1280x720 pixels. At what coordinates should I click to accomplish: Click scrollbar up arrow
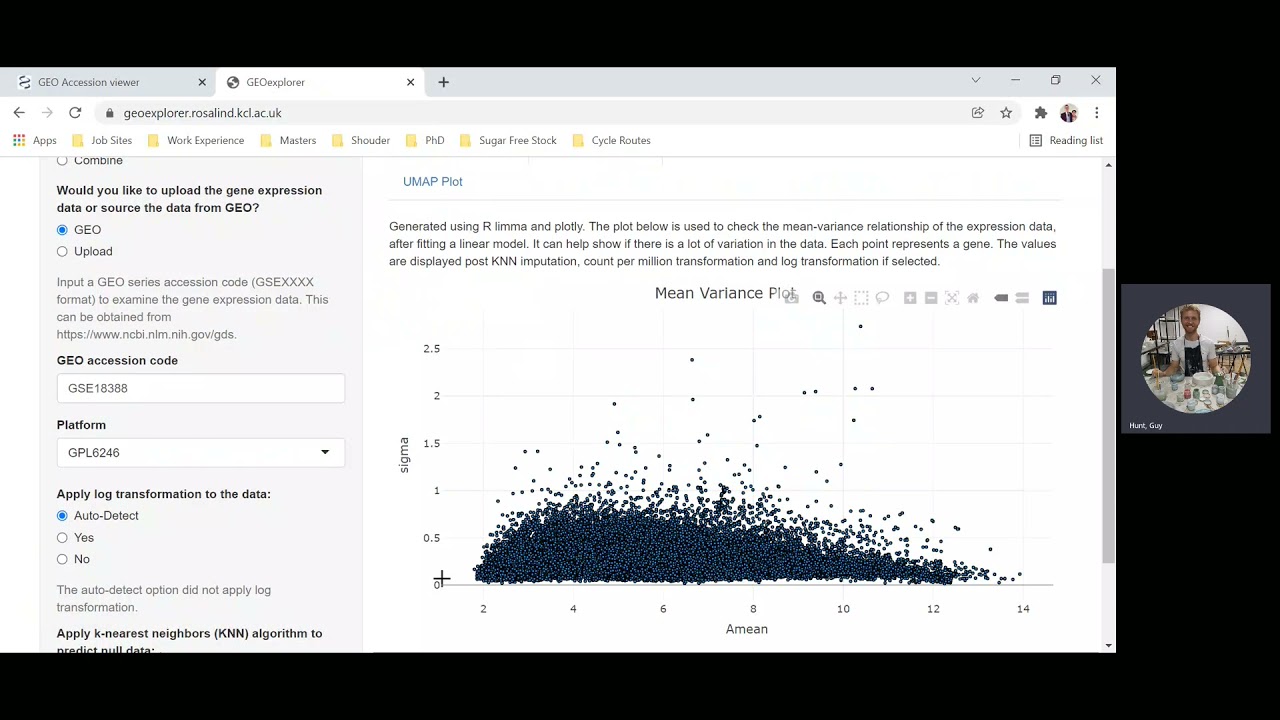pyautogui.click(x=1108, y=164)
